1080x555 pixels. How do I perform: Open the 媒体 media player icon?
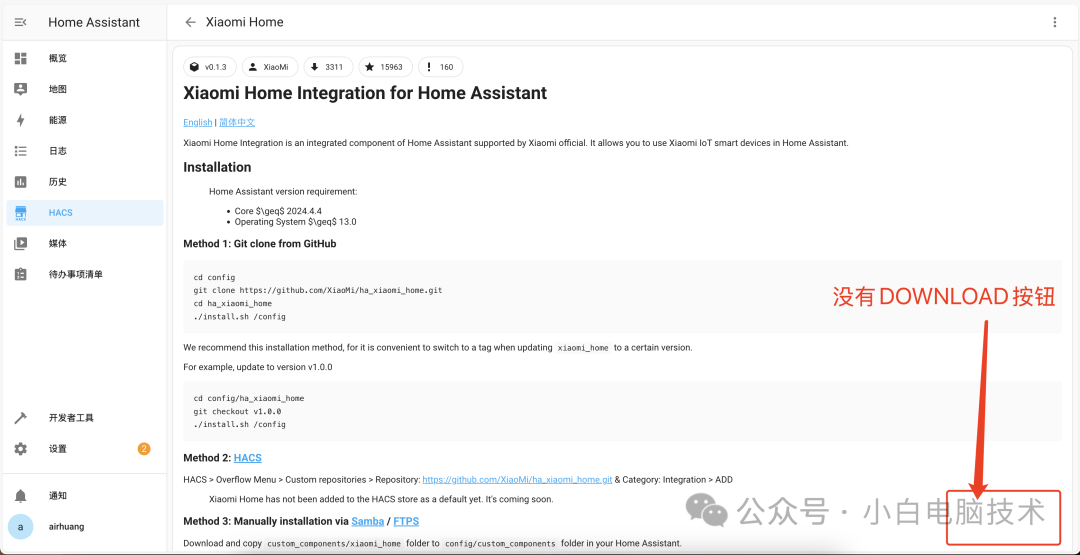coord(21,243)
